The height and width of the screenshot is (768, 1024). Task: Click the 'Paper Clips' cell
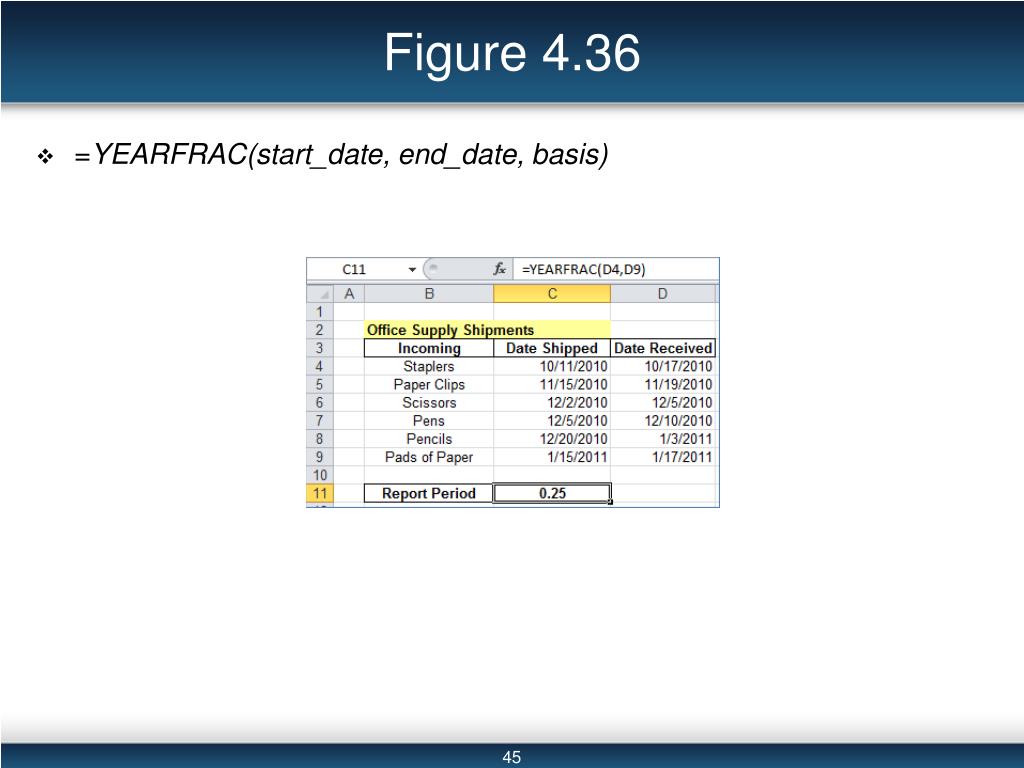429,385
